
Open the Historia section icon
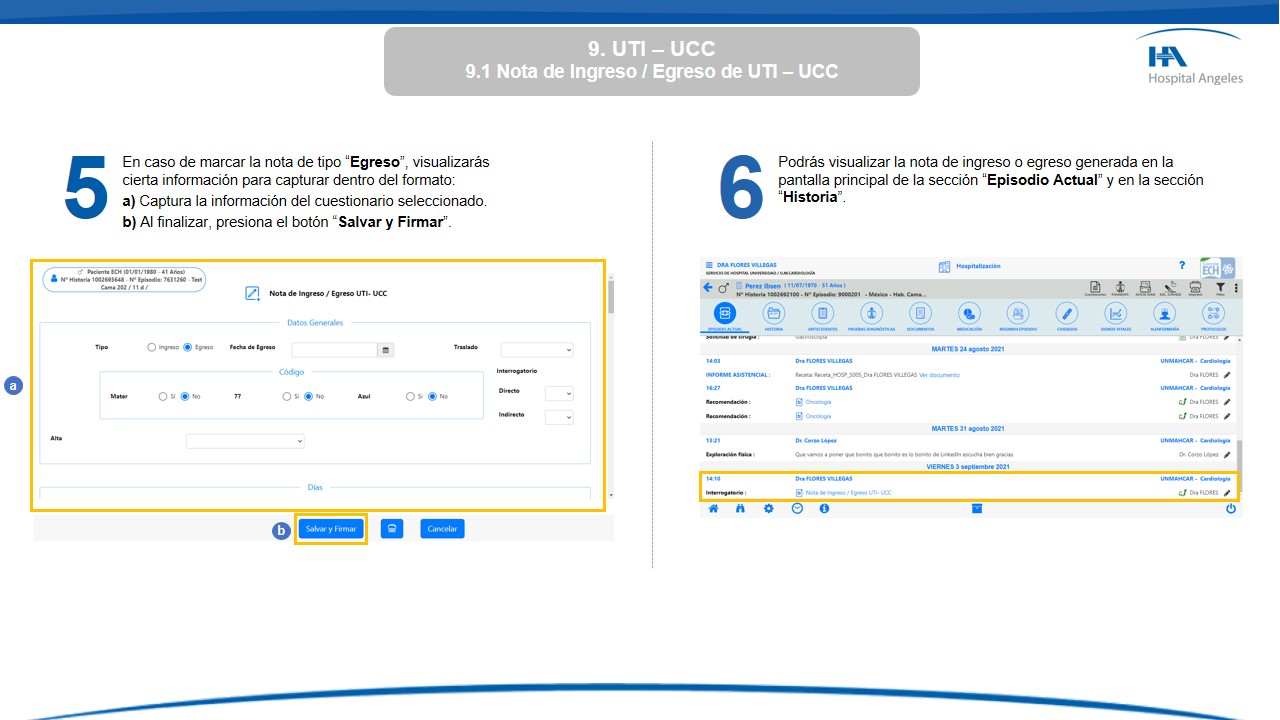click(x=774, y=314)
